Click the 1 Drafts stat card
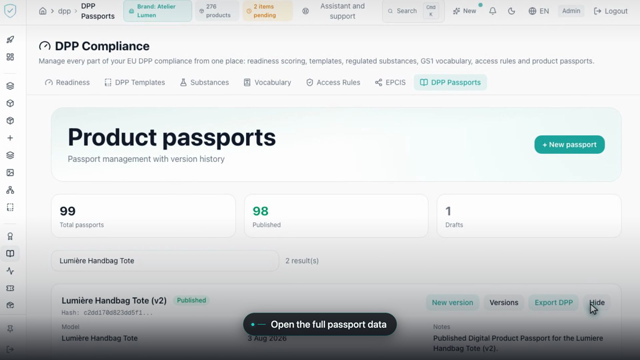640x360 pixels. (x=529, y=216)
